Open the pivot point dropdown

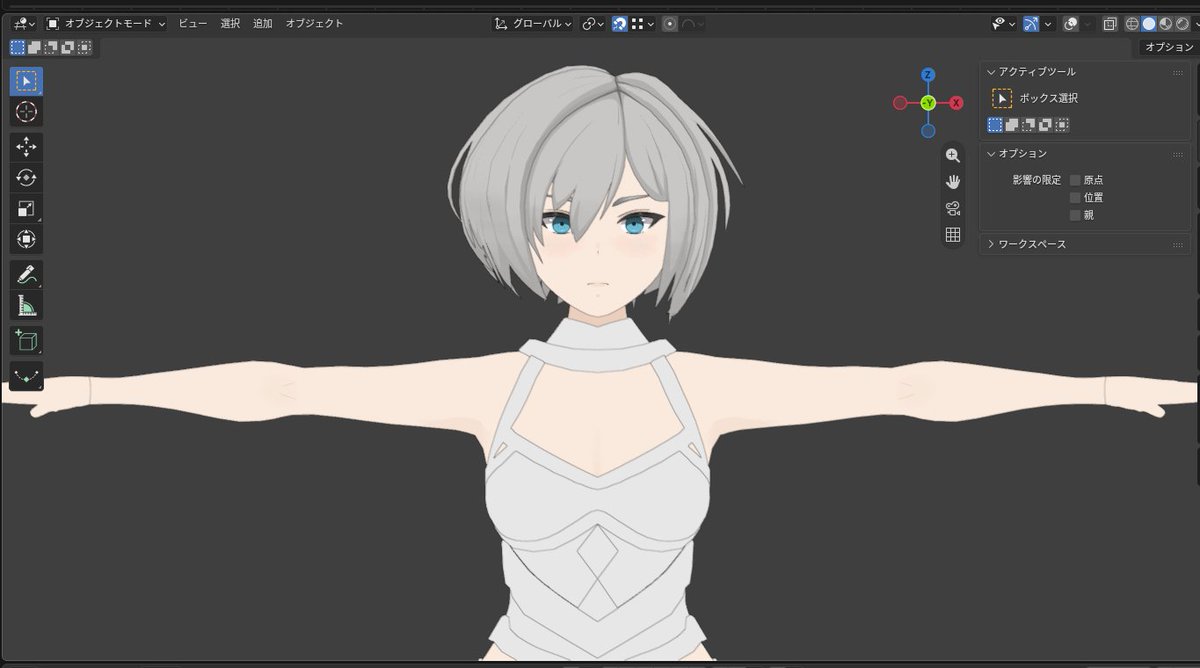593,23
